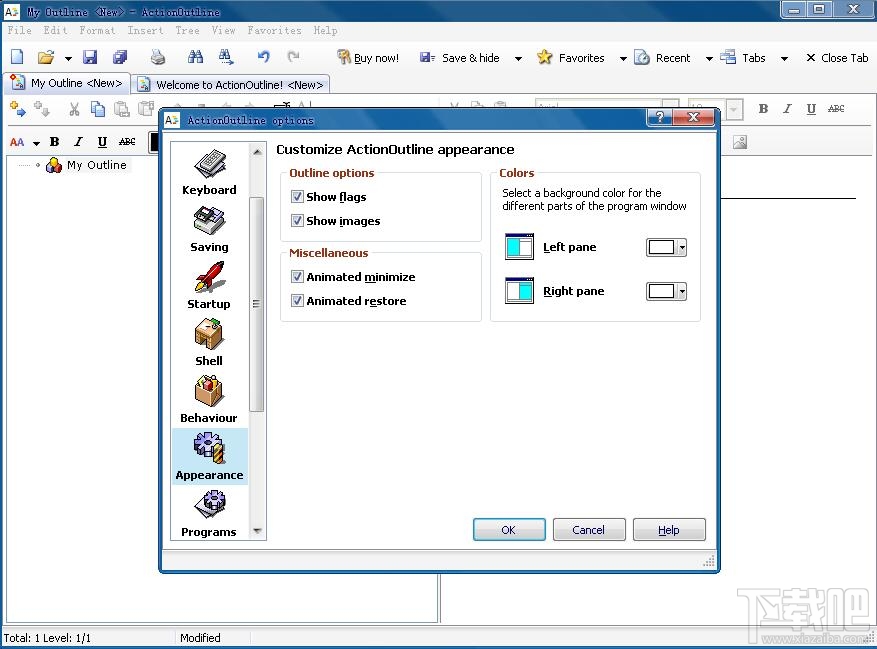The image size is (877, 649).
Task: Open the Format menu
Action: click(x=97, y=30)
